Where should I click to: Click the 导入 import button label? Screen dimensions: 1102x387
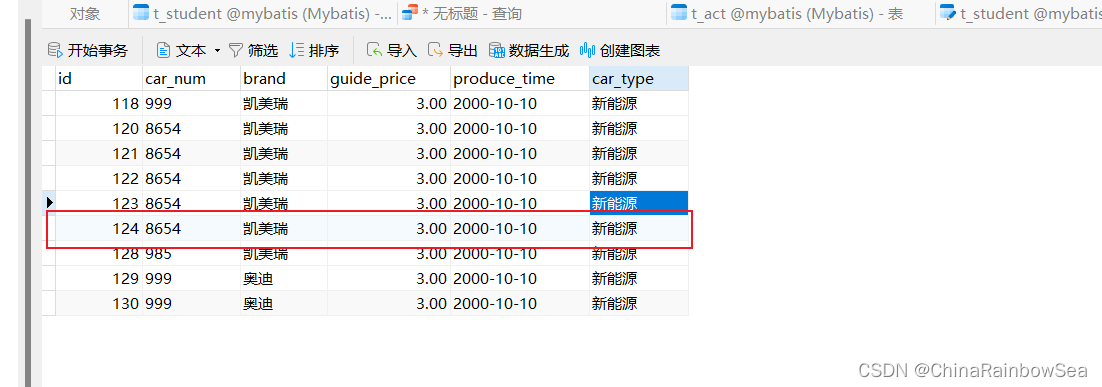point(402,51)
